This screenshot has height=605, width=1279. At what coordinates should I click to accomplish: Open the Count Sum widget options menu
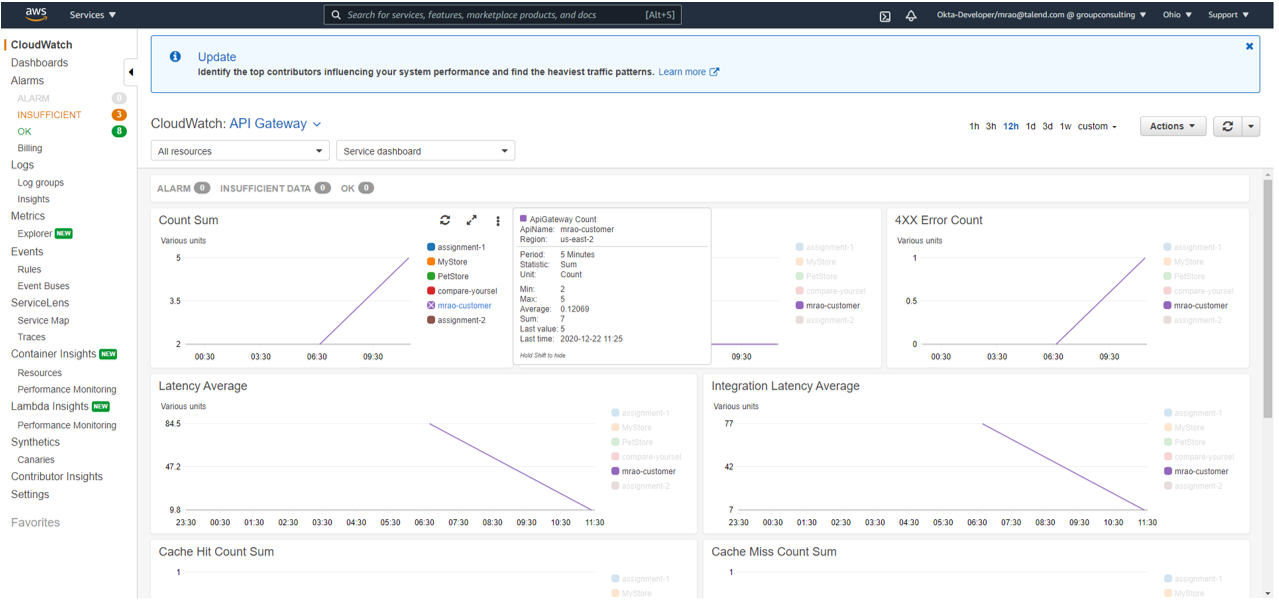click(x=497, y=219)
